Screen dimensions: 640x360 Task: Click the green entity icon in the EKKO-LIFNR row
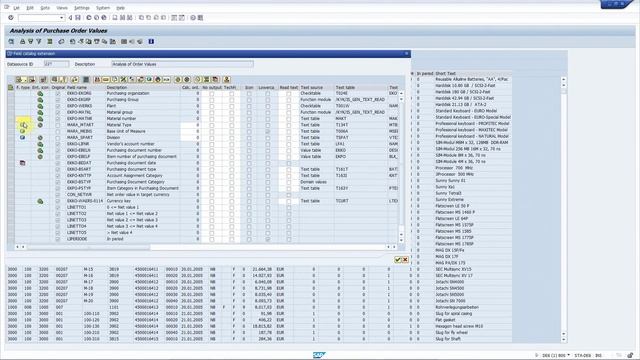point(40,144)
